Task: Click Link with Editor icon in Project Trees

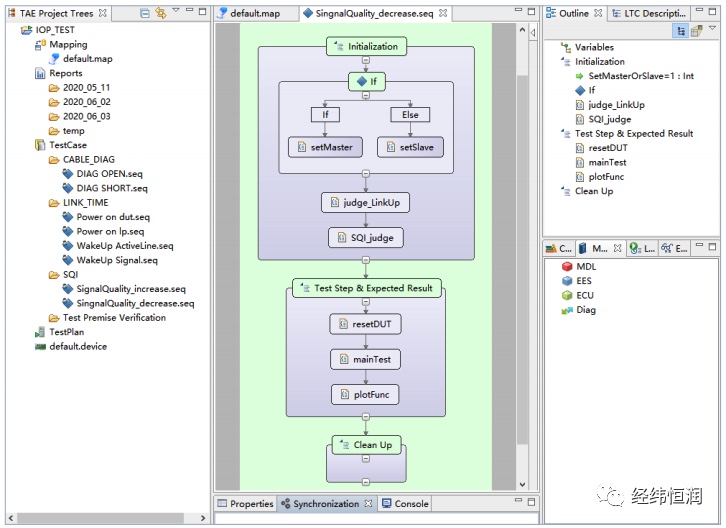Action: [x=161, y=13]
